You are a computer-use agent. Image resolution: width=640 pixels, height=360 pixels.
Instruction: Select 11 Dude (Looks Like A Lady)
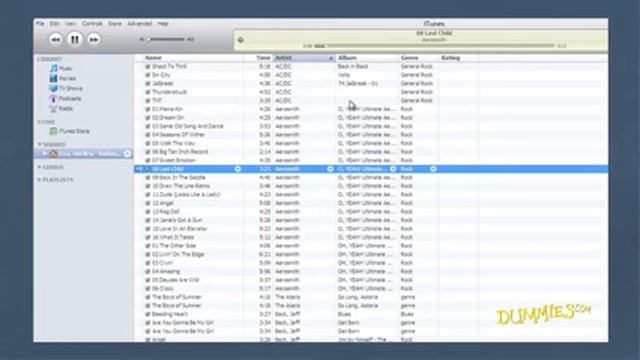[186, 195]
